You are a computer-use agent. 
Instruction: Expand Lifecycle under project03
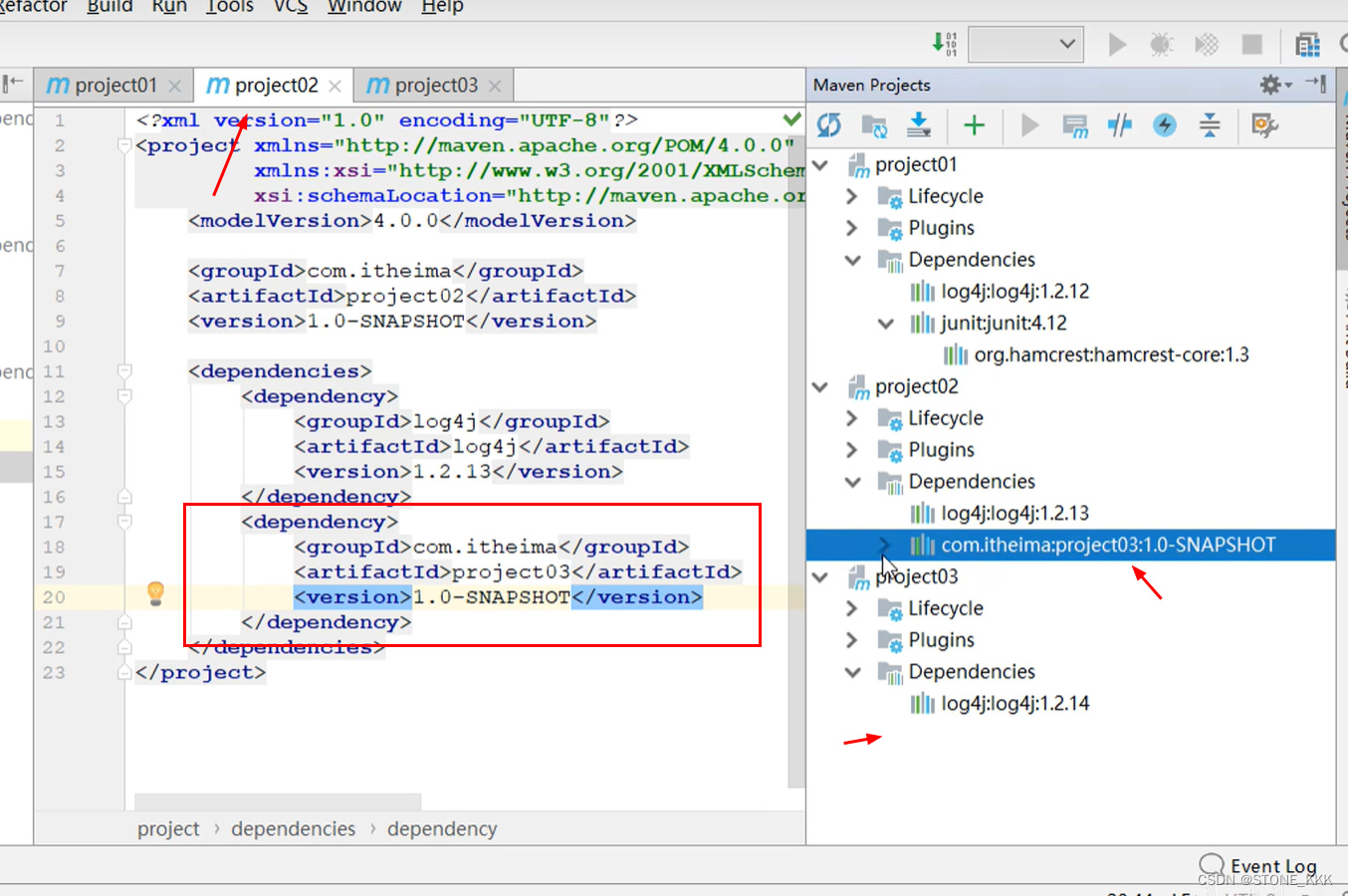852,609
